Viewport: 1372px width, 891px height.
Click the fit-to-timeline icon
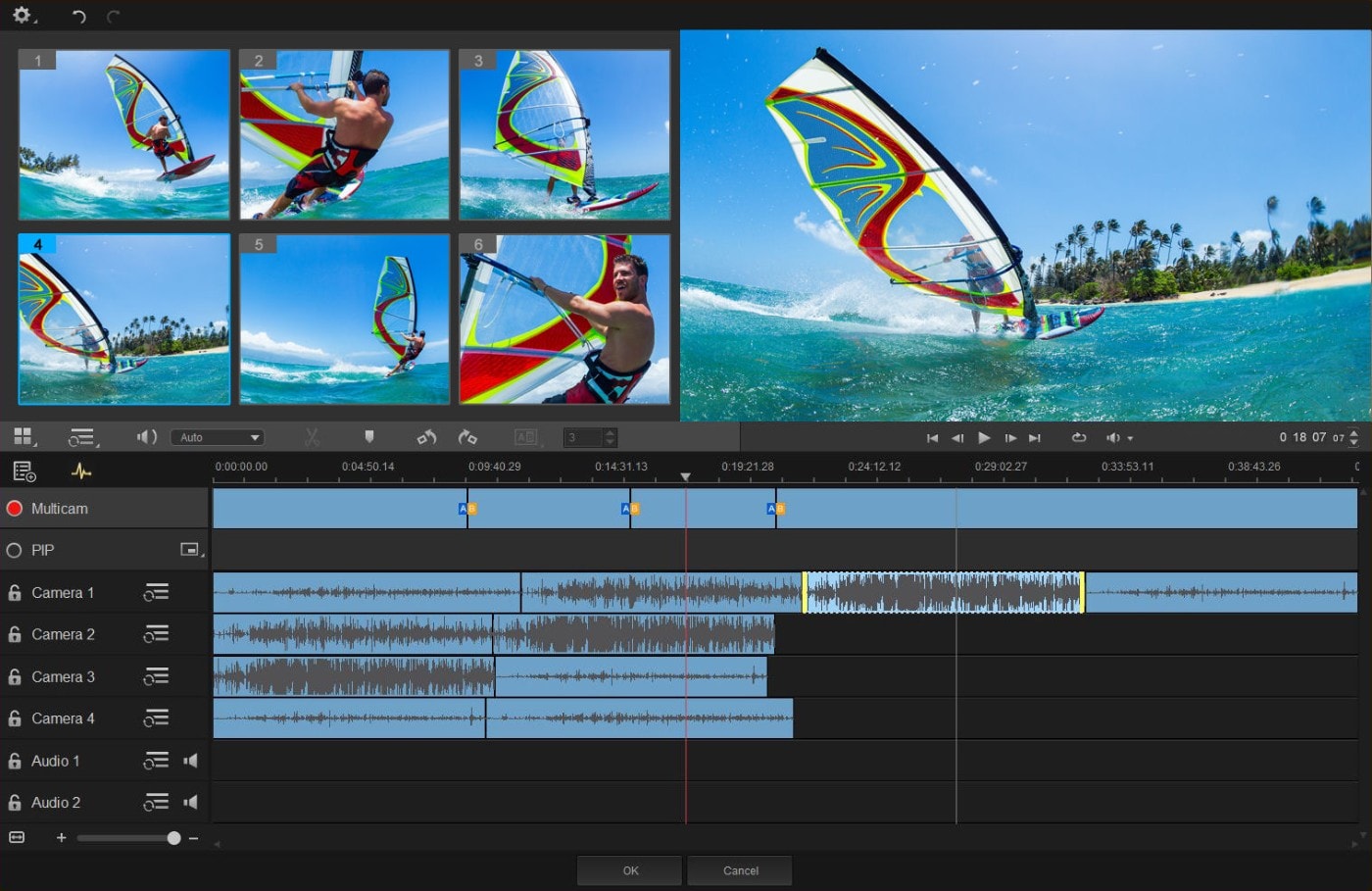(x=17, y=838)
